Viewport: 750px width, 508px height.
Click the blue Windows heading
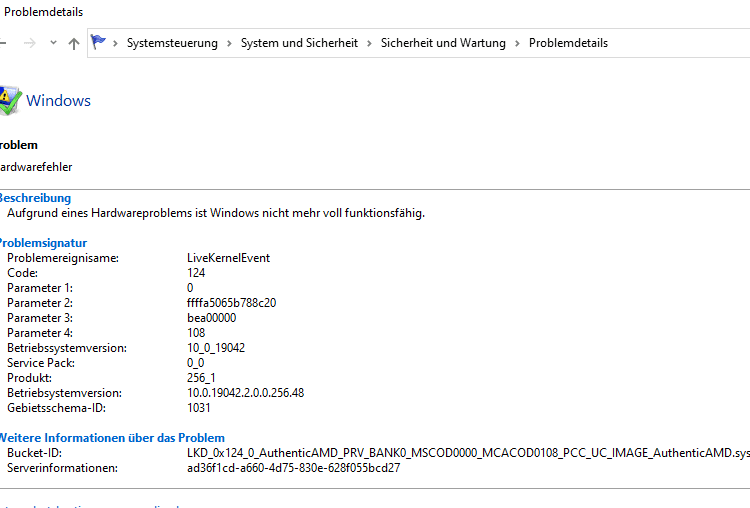(x=58, y=100)
